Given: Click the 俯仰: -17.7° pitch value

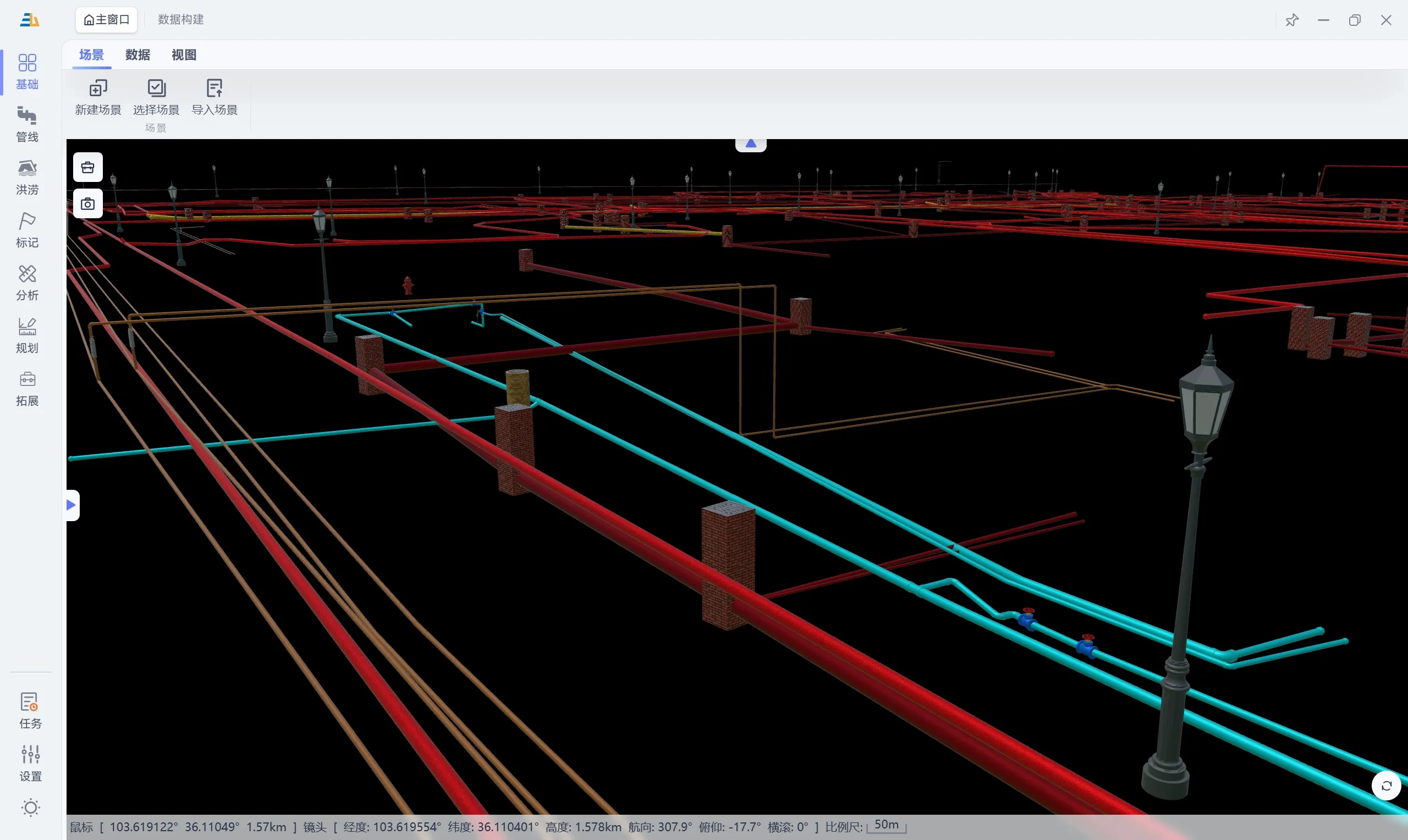Looking at the screenshot, I should tap(730, 827).
